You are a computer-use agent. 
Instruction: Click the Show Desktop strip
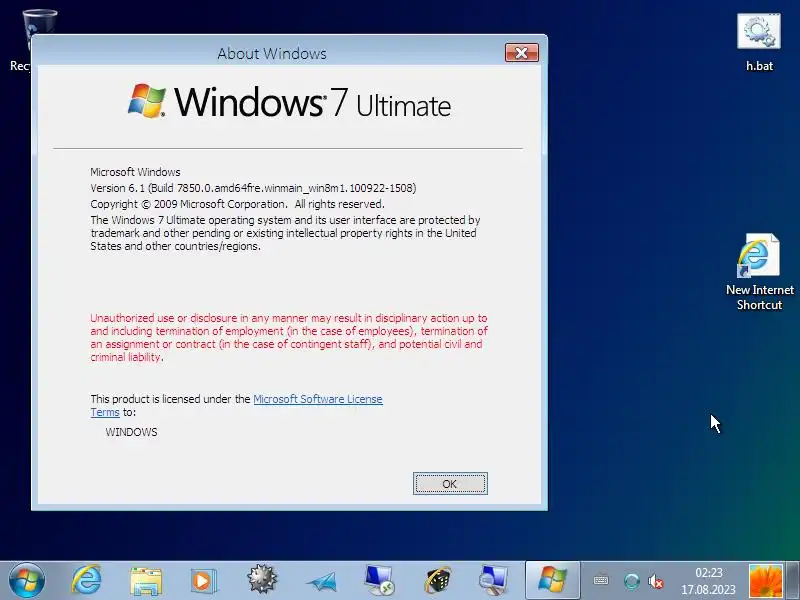(x=793, y=581)
